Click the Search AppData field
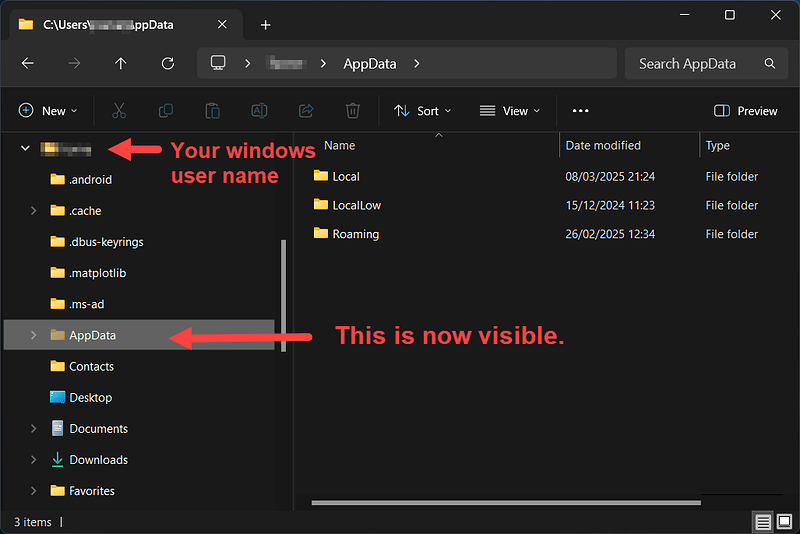 tap(695, 63)
